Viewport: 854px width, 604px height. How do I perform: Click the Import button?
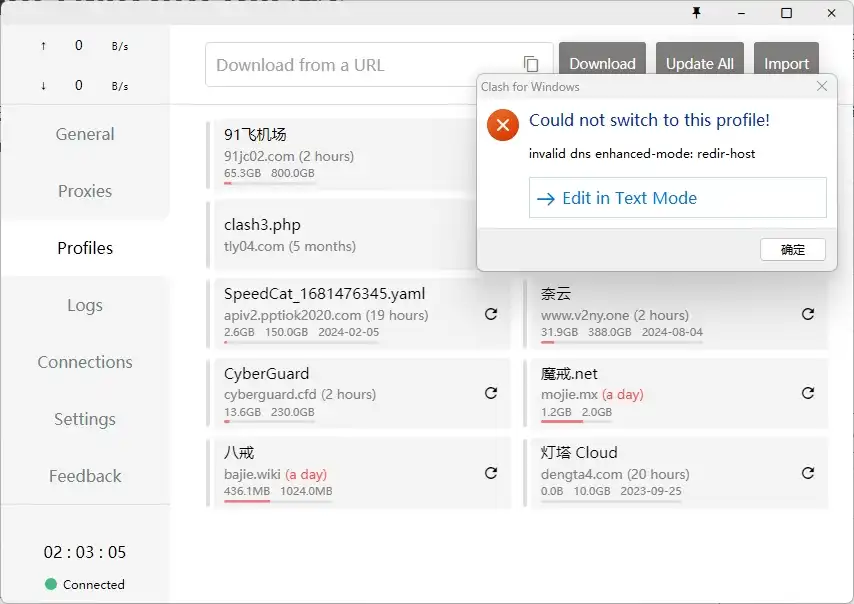pyautogui.click(x=786, y=58)
